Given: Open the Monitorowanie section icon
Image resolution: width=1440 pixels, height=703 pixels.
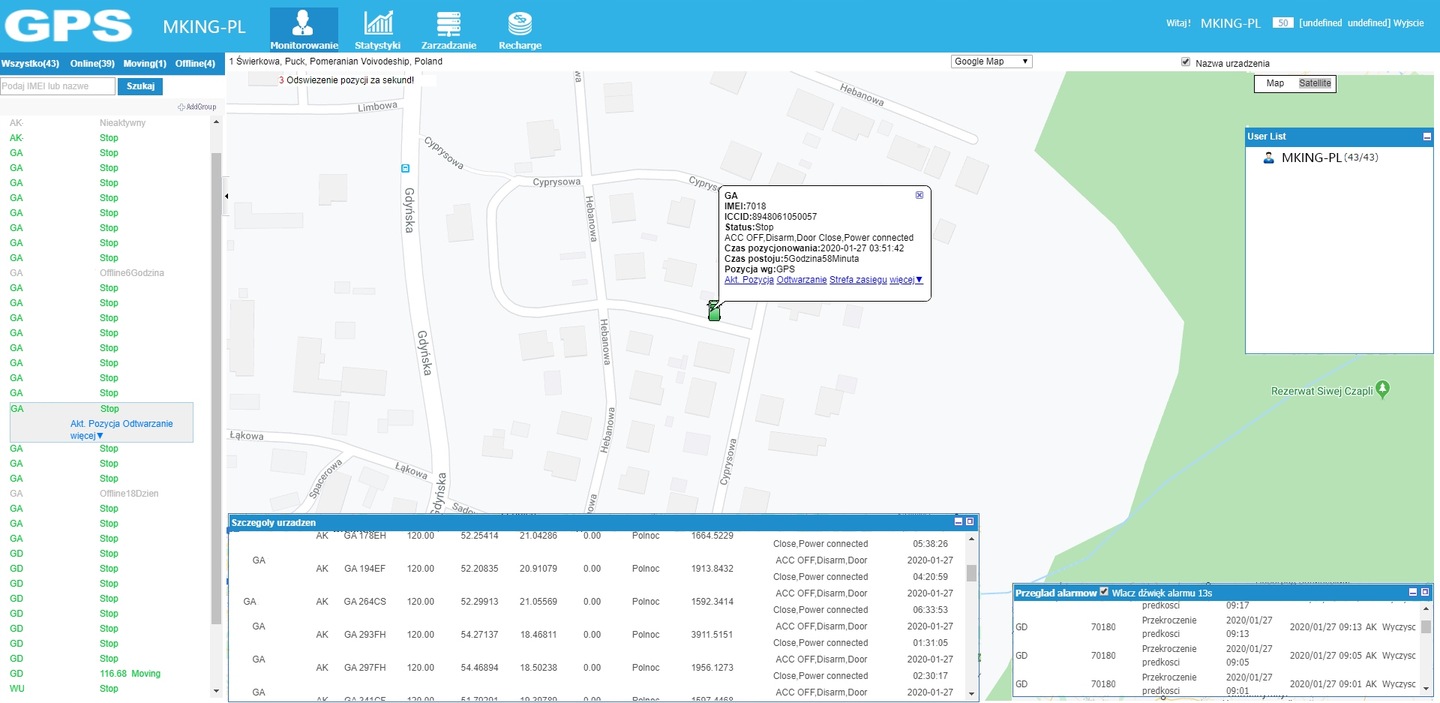Looking at the screenshot, I should coord(304,23).
